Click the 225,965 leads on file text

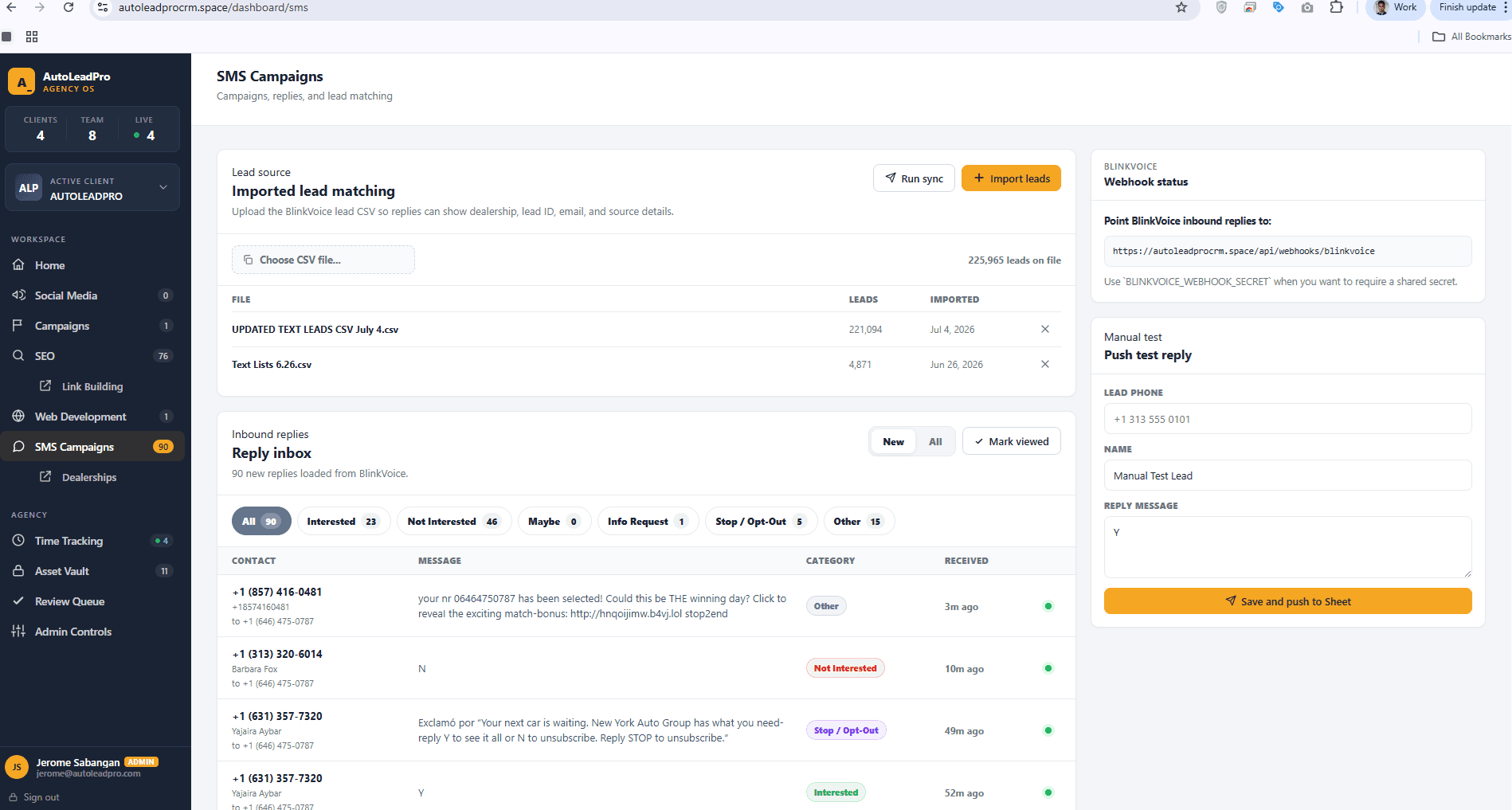click(x=1014, y=260)
